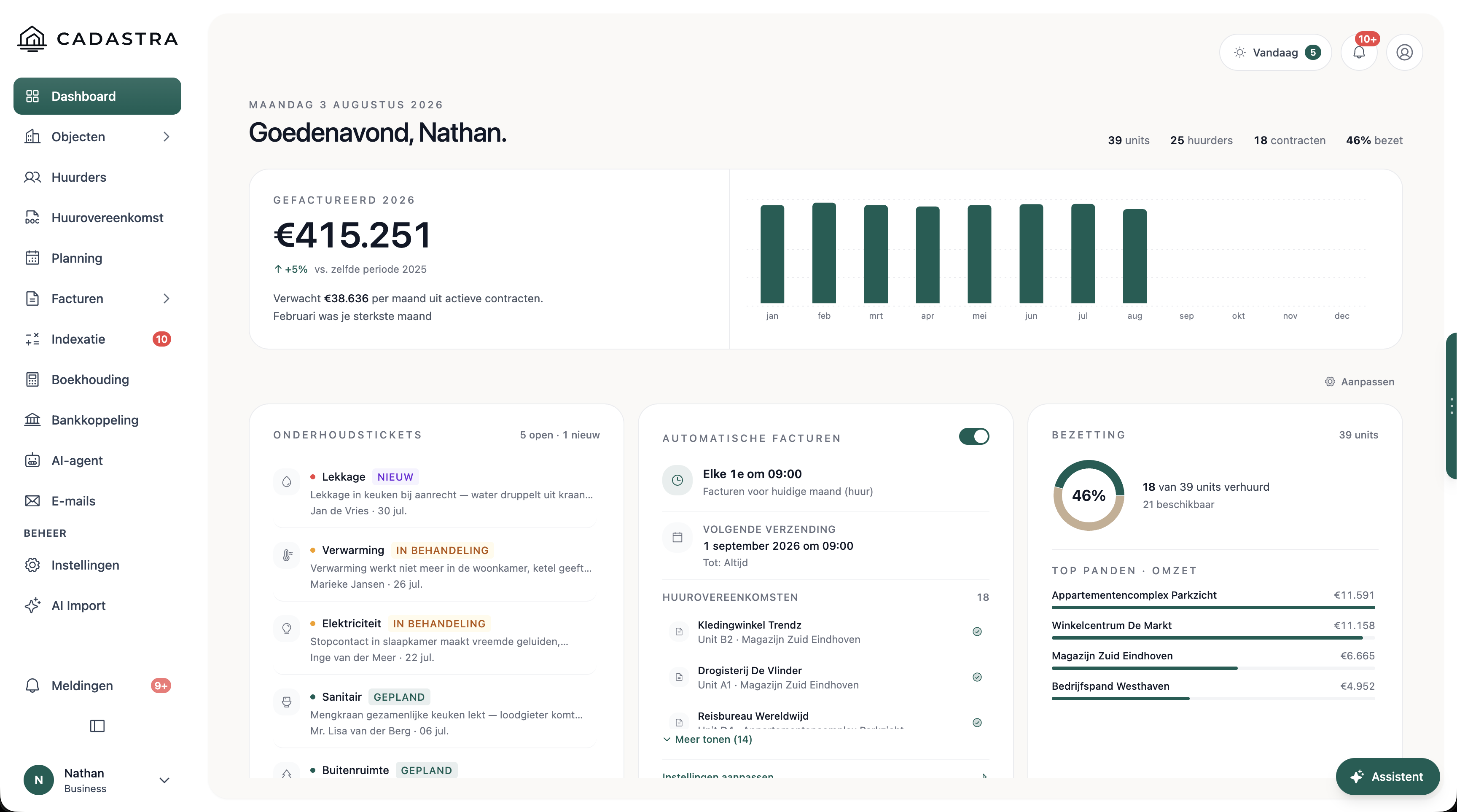Click the Verwarming thermometer icon
1457x812 pixels.
click(x=287, y=555)
